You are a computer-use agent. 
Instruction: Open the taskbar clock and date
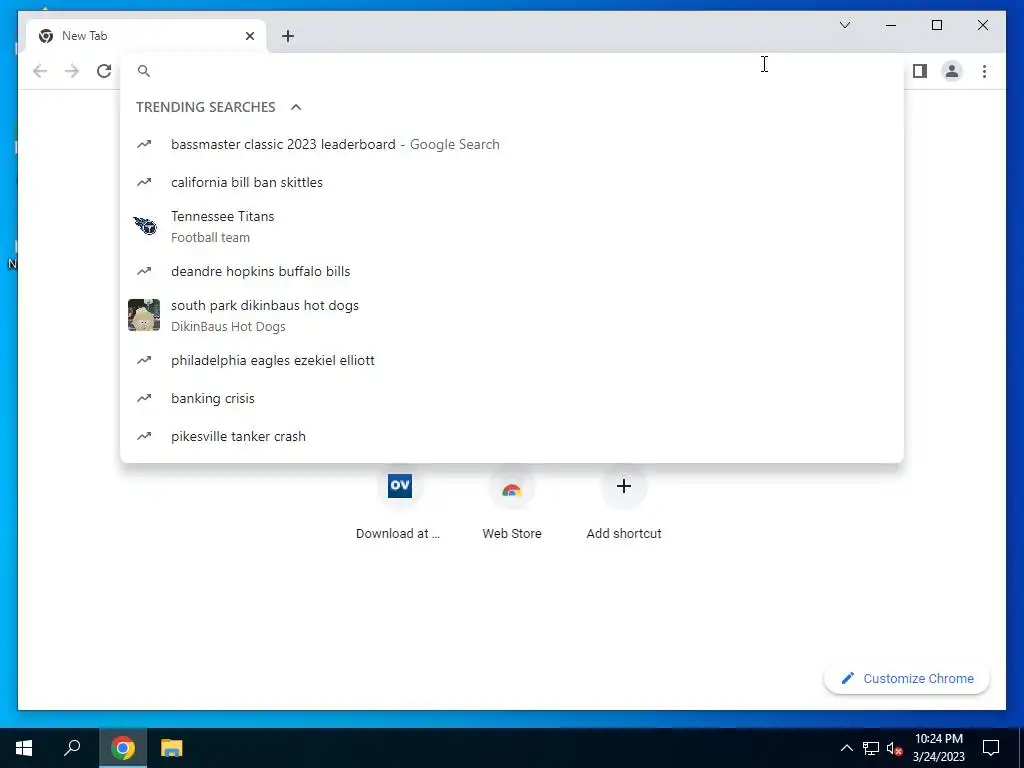pos(938,748)
